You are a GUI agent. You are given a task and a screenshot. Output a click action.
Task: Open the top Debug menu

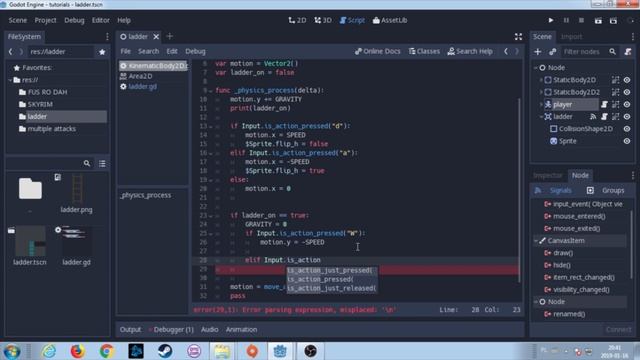(x=74, y=20)
